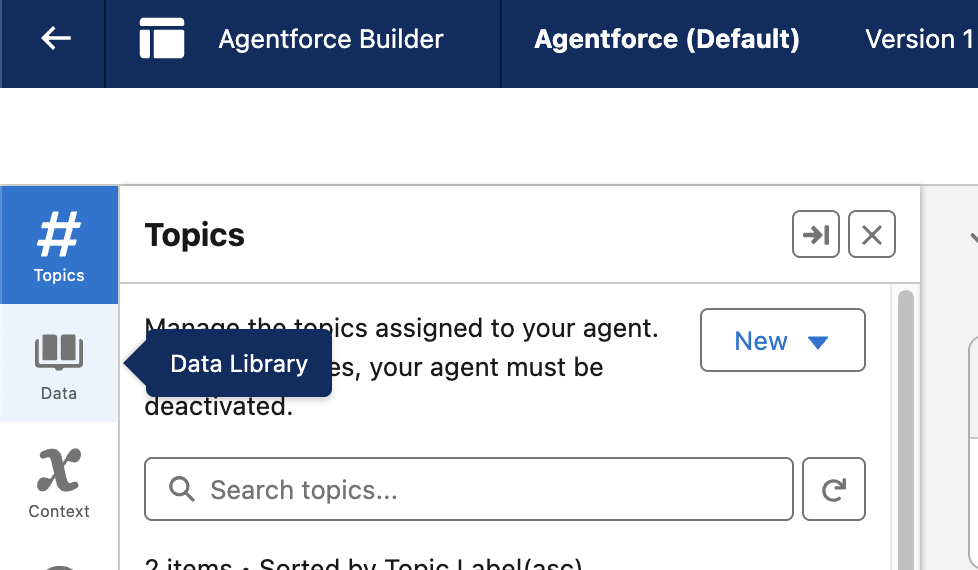This screenshot has width=978, height=570.
Task: Click the magnifier icon in topics search
Action: tap(181, 490)
